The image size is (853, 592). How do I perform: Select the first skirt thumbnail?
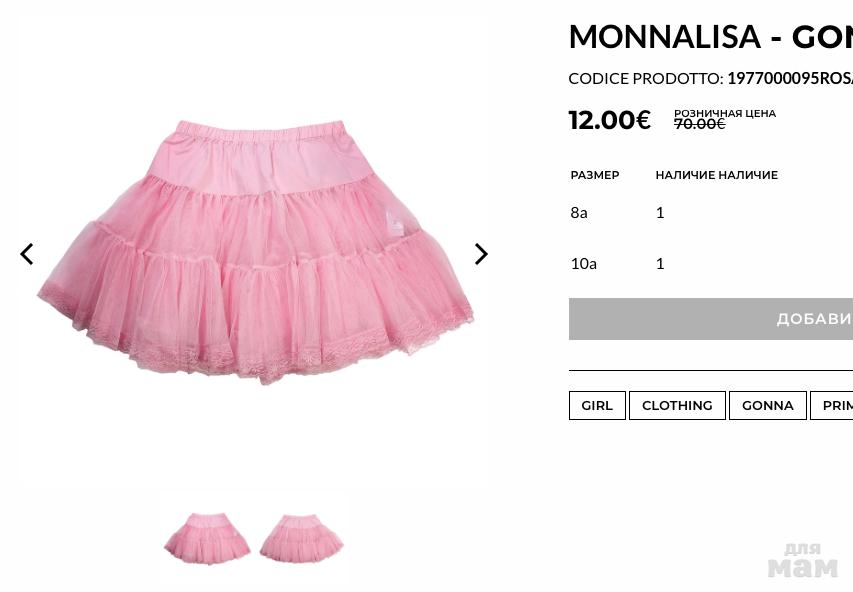click(207, 538)
